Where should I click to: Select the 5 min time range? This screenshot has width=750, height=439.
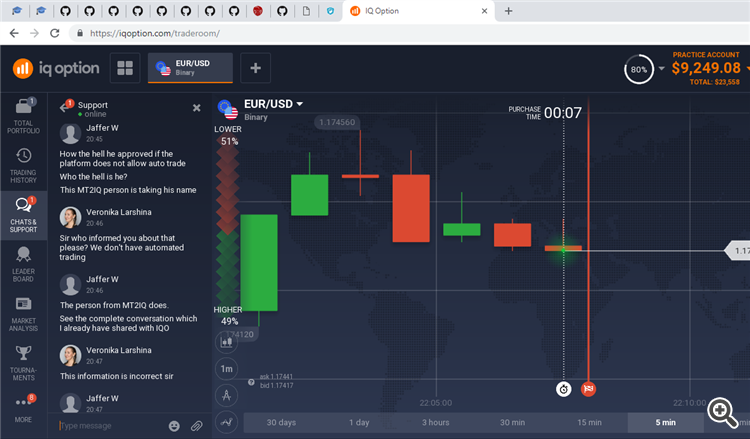click(x=665, y=422)
